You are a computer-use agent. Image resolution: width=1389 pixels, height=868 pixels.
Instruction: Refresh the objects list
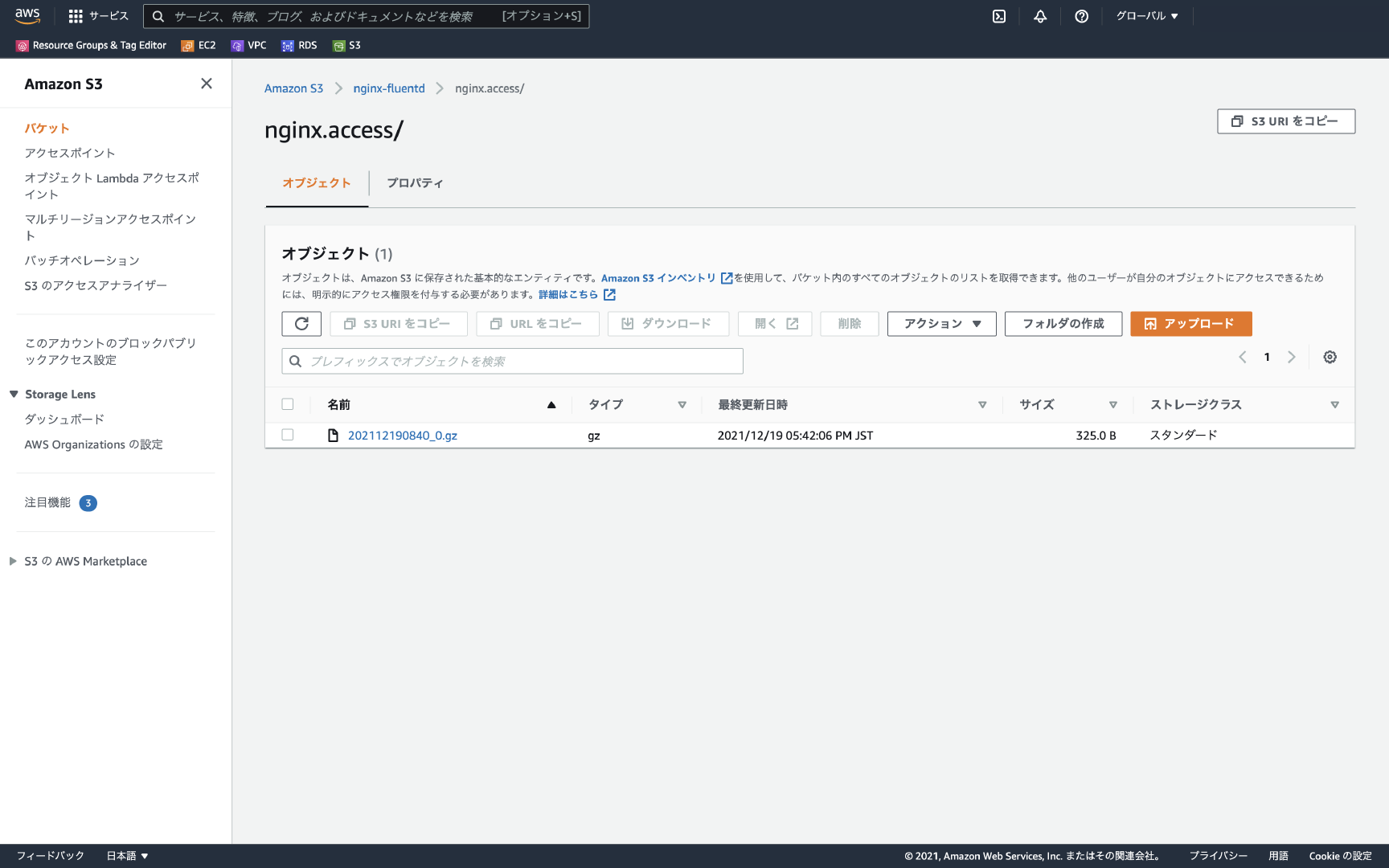(x=301, y=324)
